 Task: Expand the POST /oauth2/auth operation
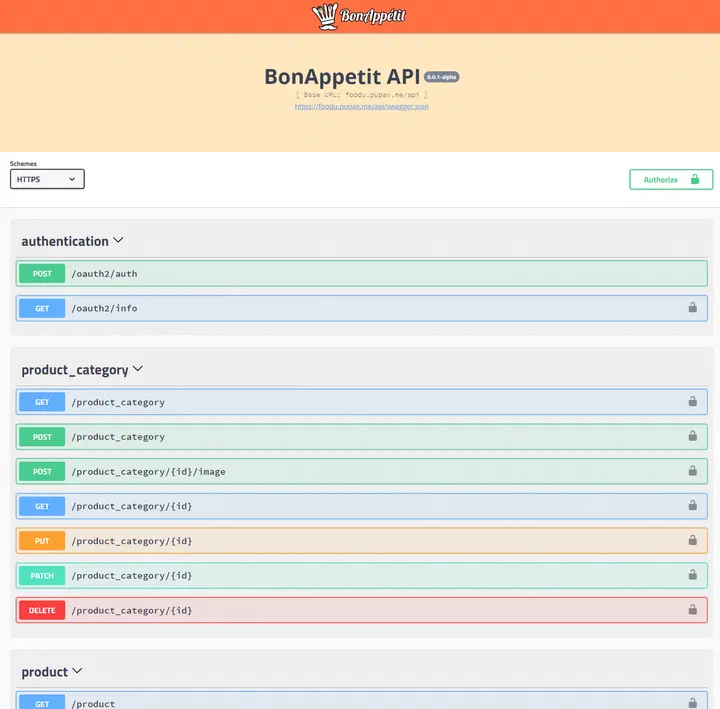point(361,274)
